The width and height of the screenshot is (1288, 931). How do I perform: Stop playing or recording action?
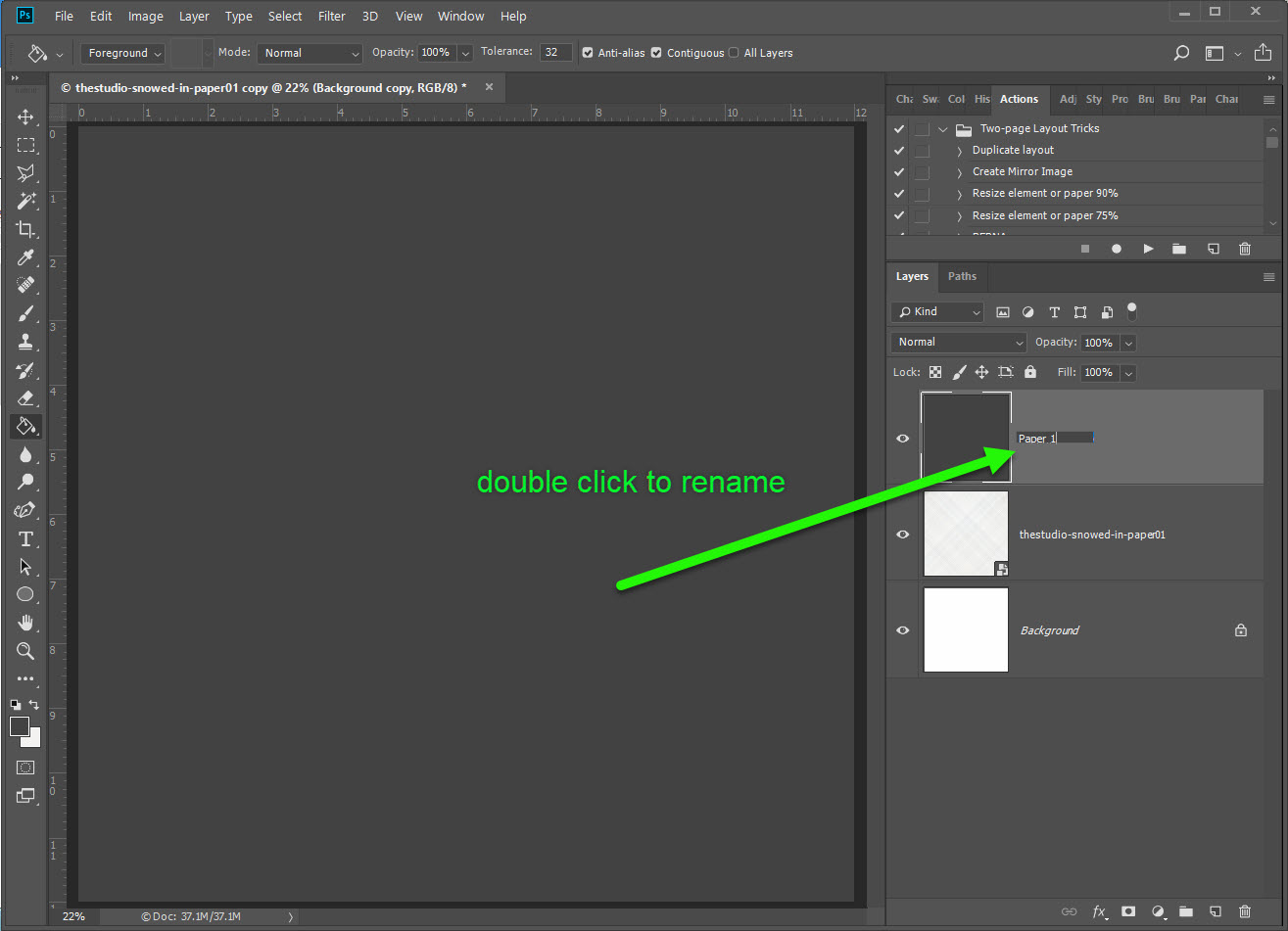click(1085, 250)
